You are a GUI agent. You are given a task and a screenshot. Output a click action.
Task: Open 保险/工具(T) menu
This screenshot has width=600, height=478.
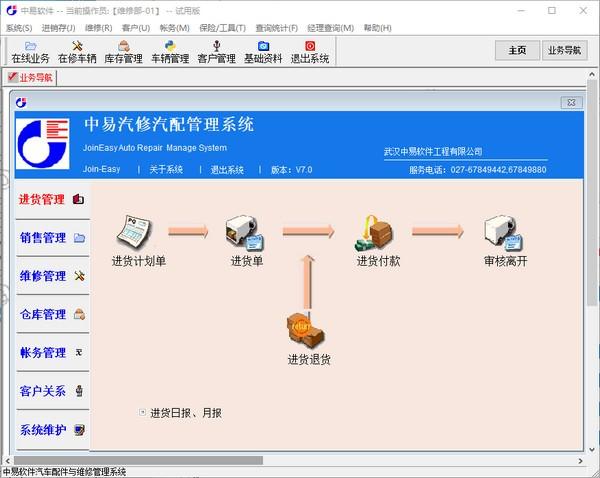pos(222,28)
